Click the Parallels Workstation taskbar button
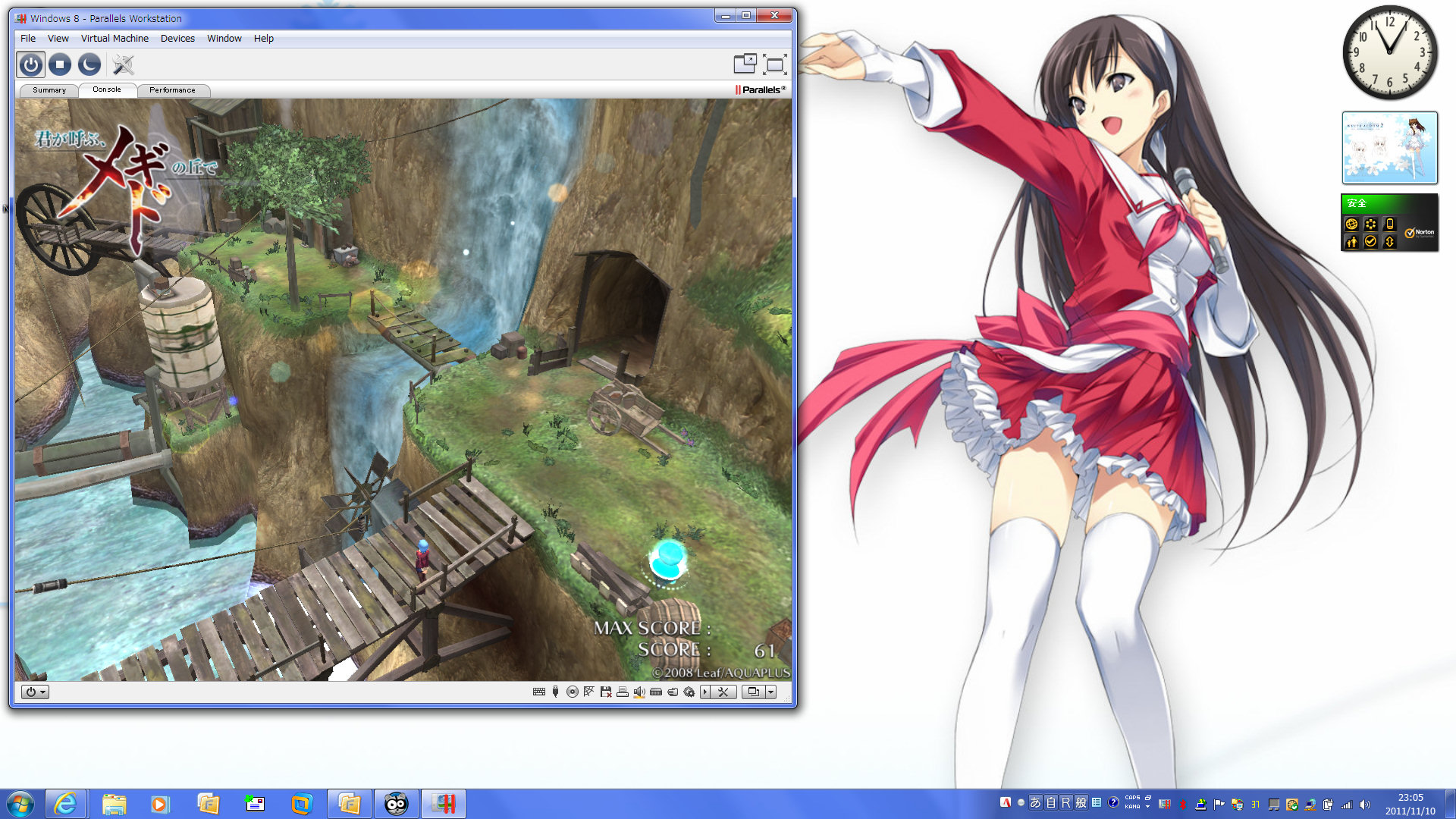The height and width of the screenshot is (819, 1456). click(444, 804)
